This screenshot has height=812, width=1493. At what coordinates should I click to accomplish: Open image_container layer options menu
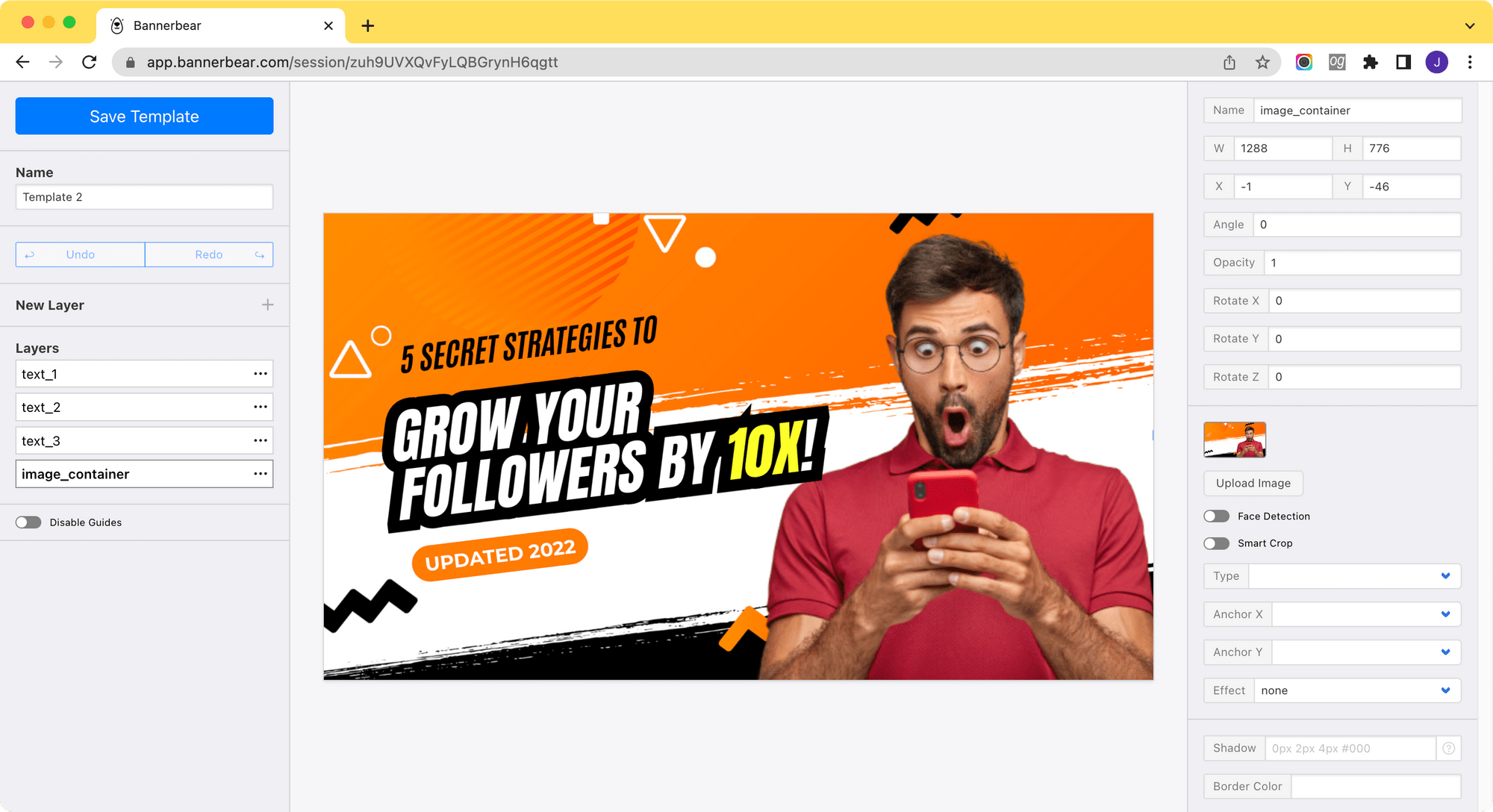(261, 473)
